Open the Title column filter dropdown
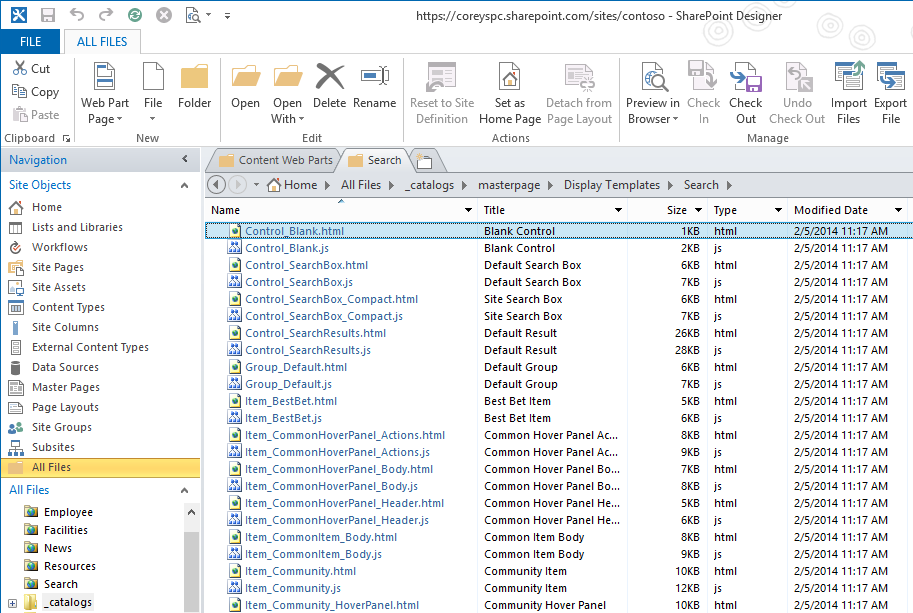The width and height of the screenshot is (913, 613). (x=618, y=210)
